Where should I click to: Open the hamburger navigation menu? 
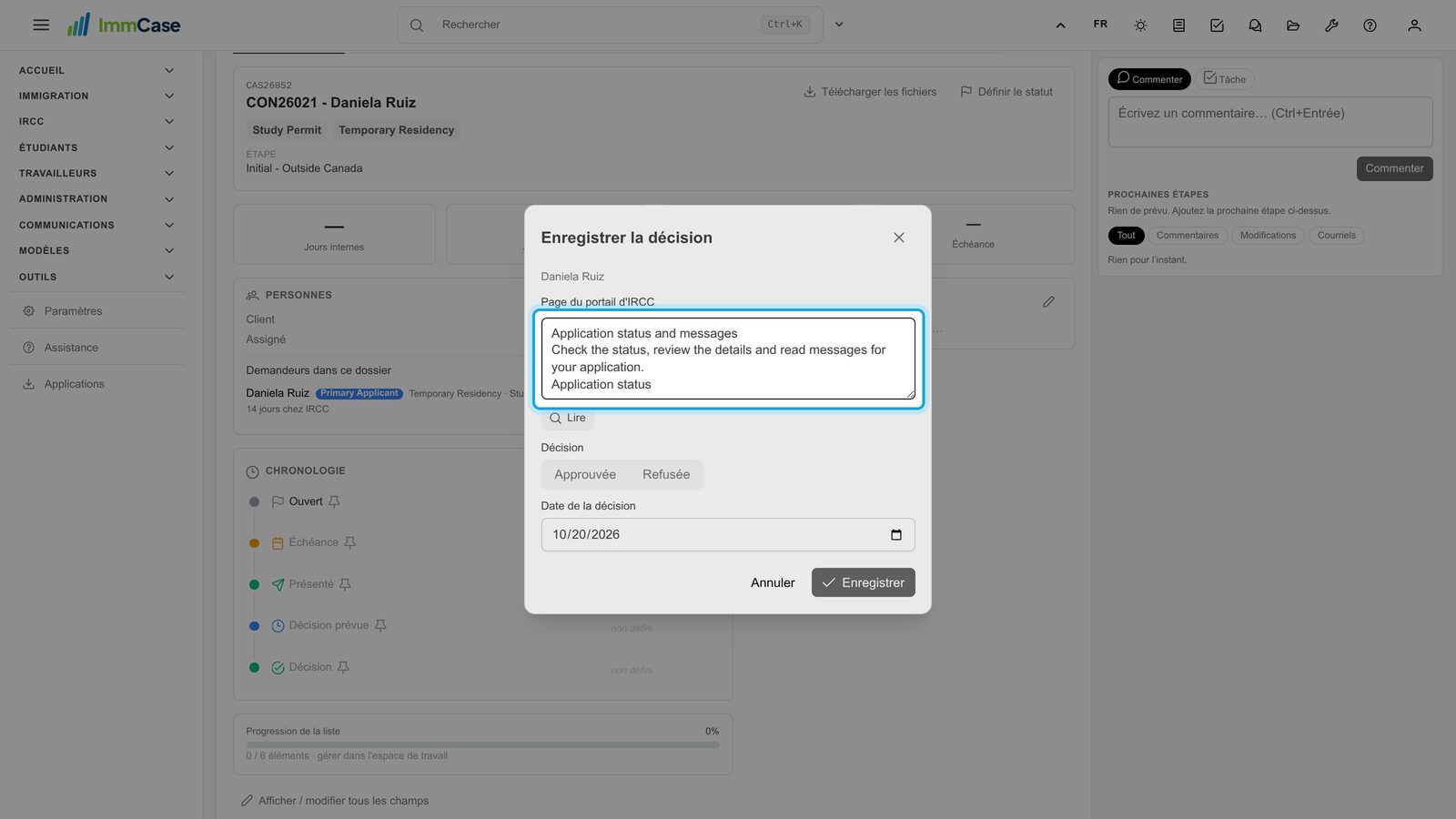[x=41, y=25]
